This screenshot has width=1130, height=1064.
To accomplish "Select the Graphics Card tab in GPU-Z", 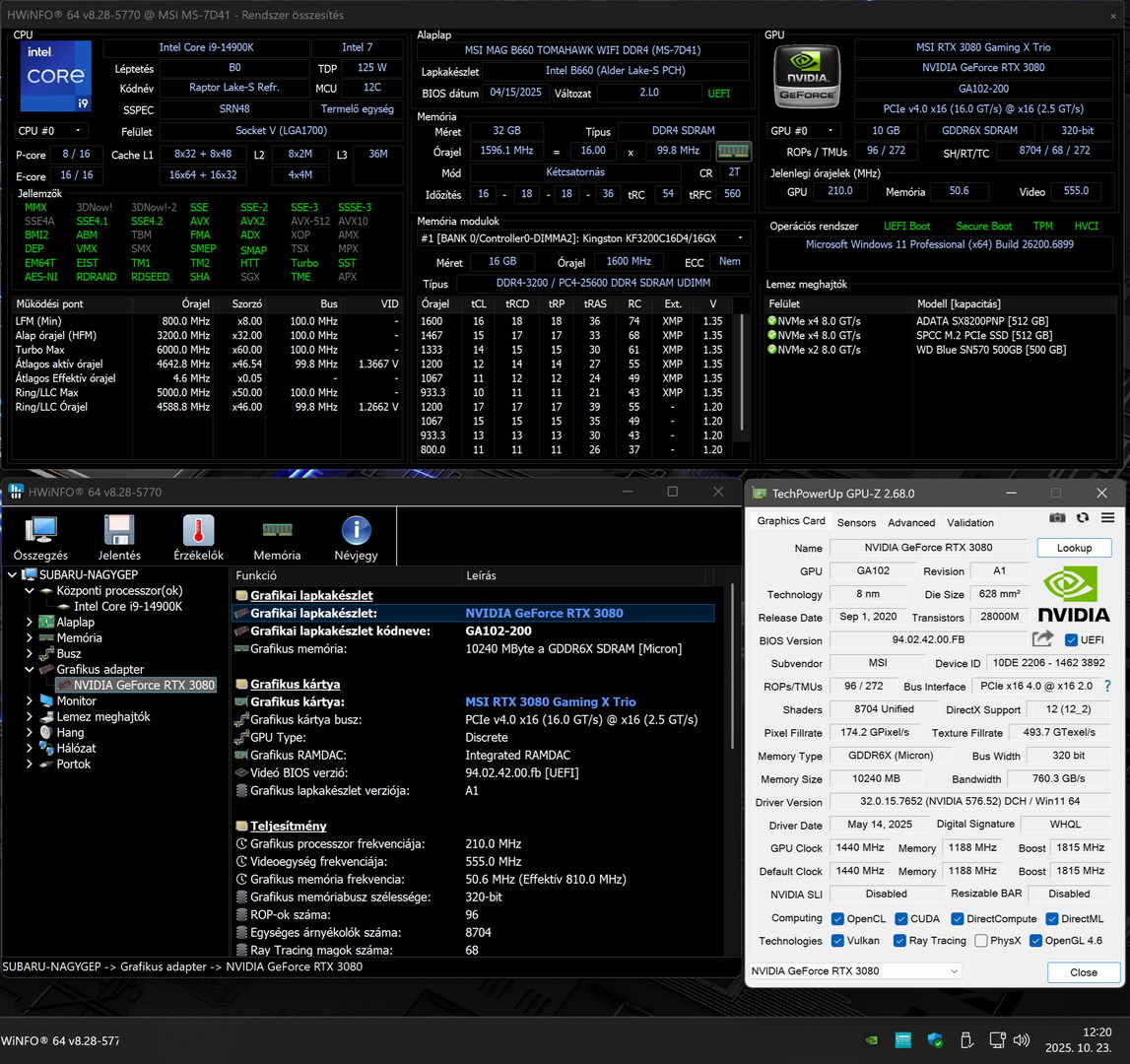I will (790, 521).
